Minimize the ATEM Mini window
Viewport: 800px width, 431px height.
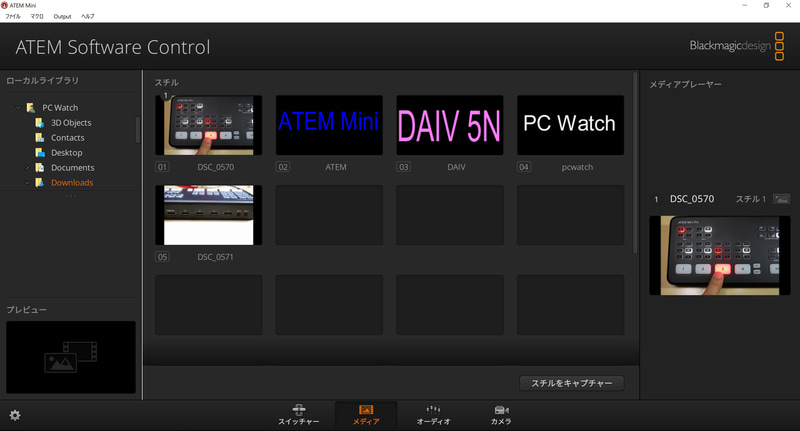tap(744, 5)
